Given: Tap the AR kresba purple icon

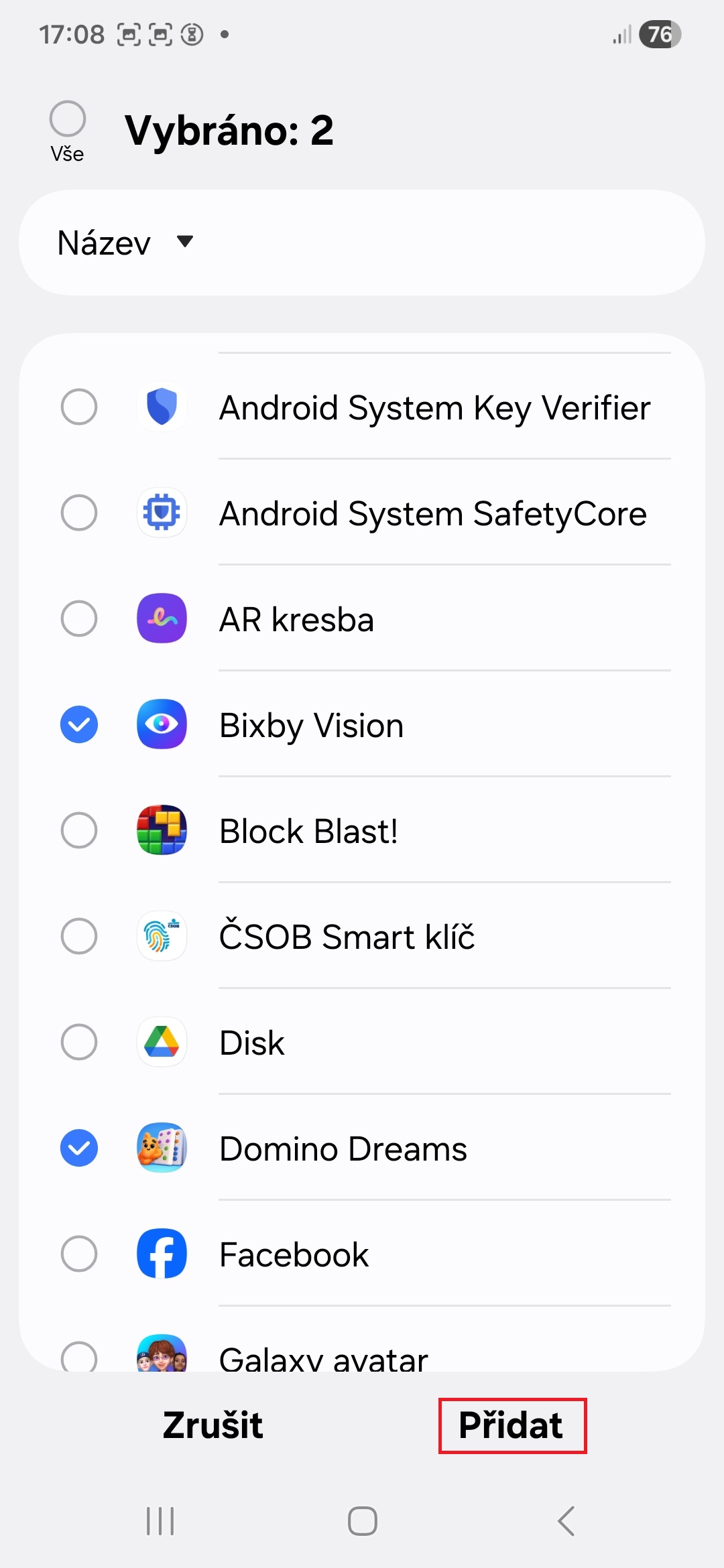Looking at the screenshot, I should tap(162, 618).
